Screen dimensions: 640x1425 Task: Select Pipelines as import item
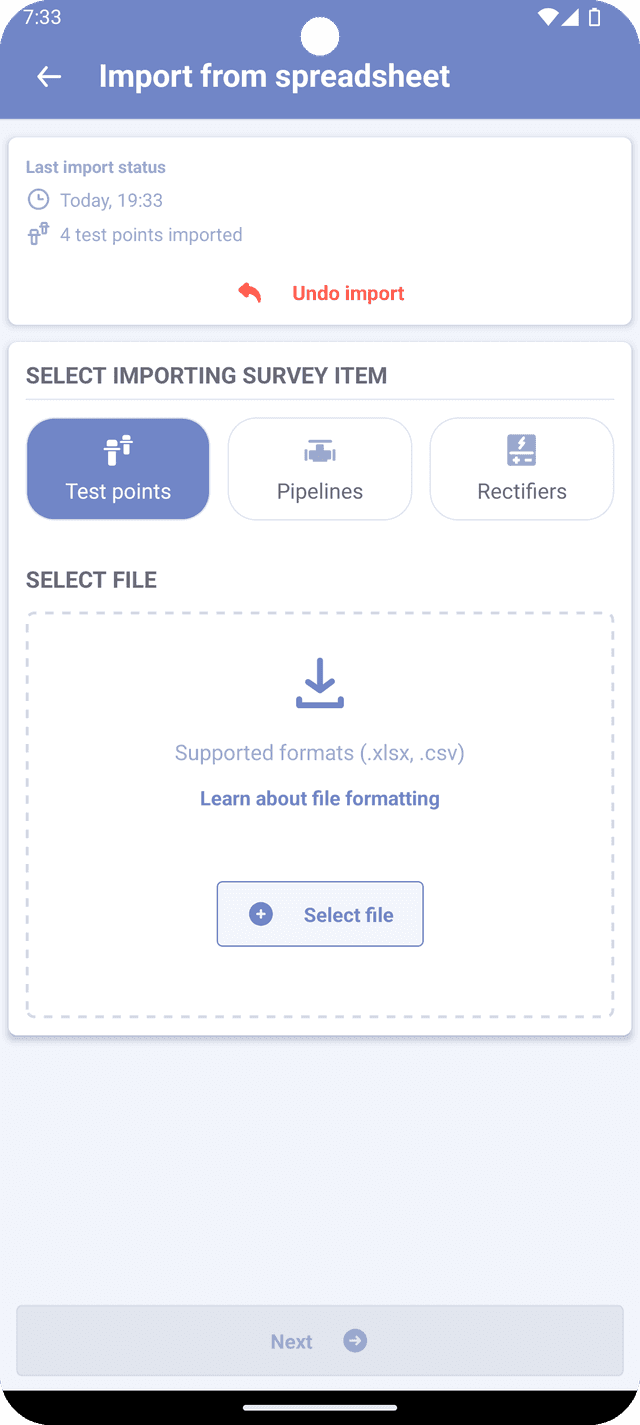tap(320, 469)
